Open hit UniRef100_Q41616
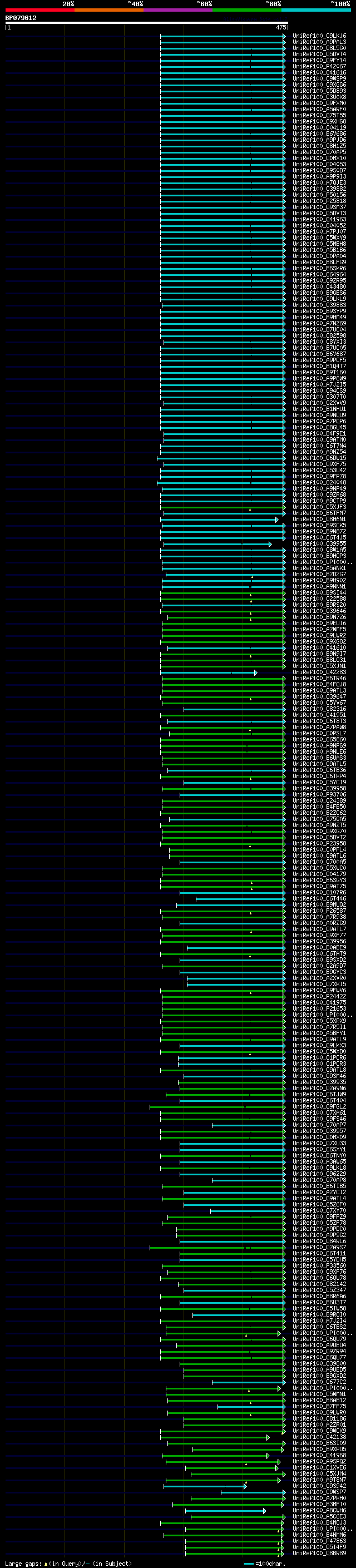Image resolution: width=356 pixels, height=1568 pixels. pyautogui.click(x=319, y=72)
